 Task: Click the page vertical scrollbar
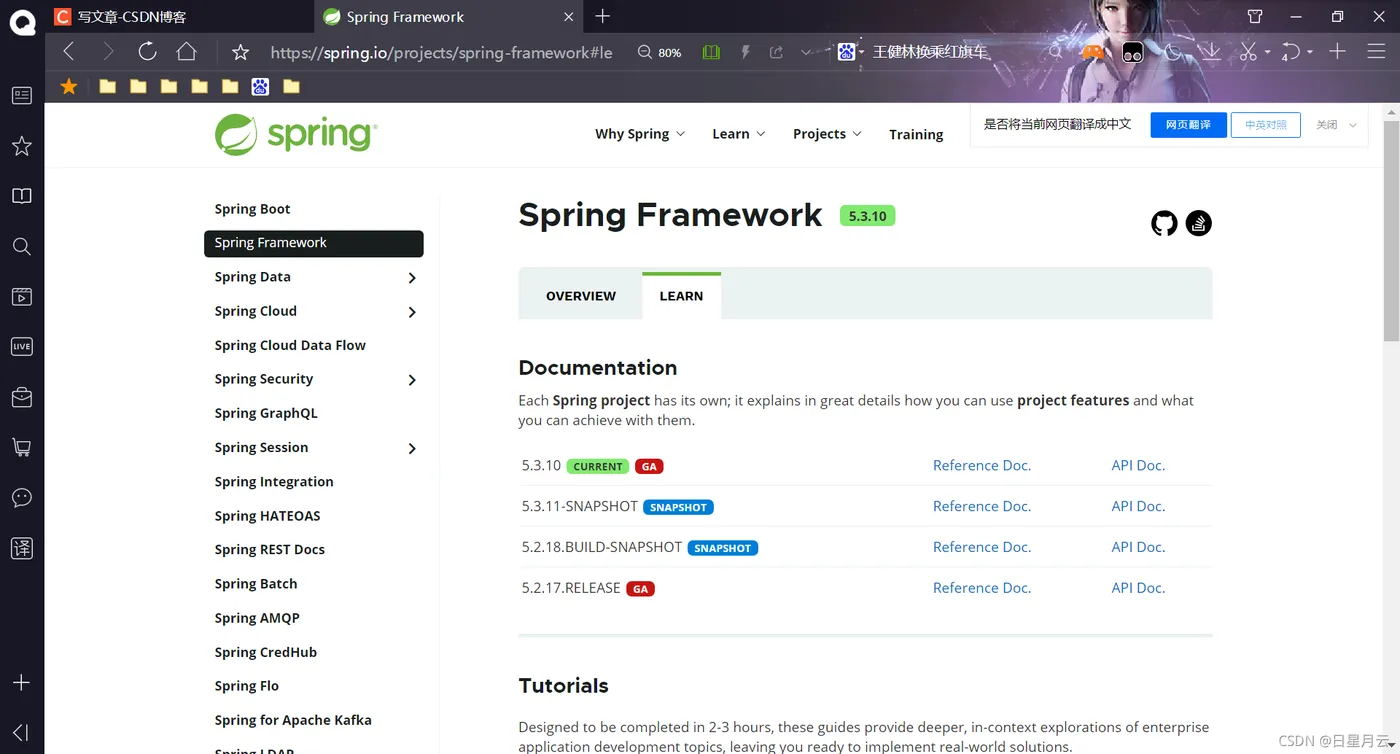[x=1391, y=232]
